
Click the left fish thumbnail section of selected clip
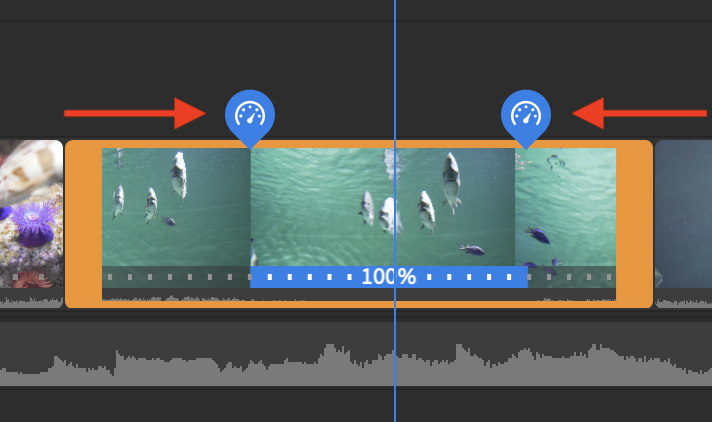click(x=176, y=207)
